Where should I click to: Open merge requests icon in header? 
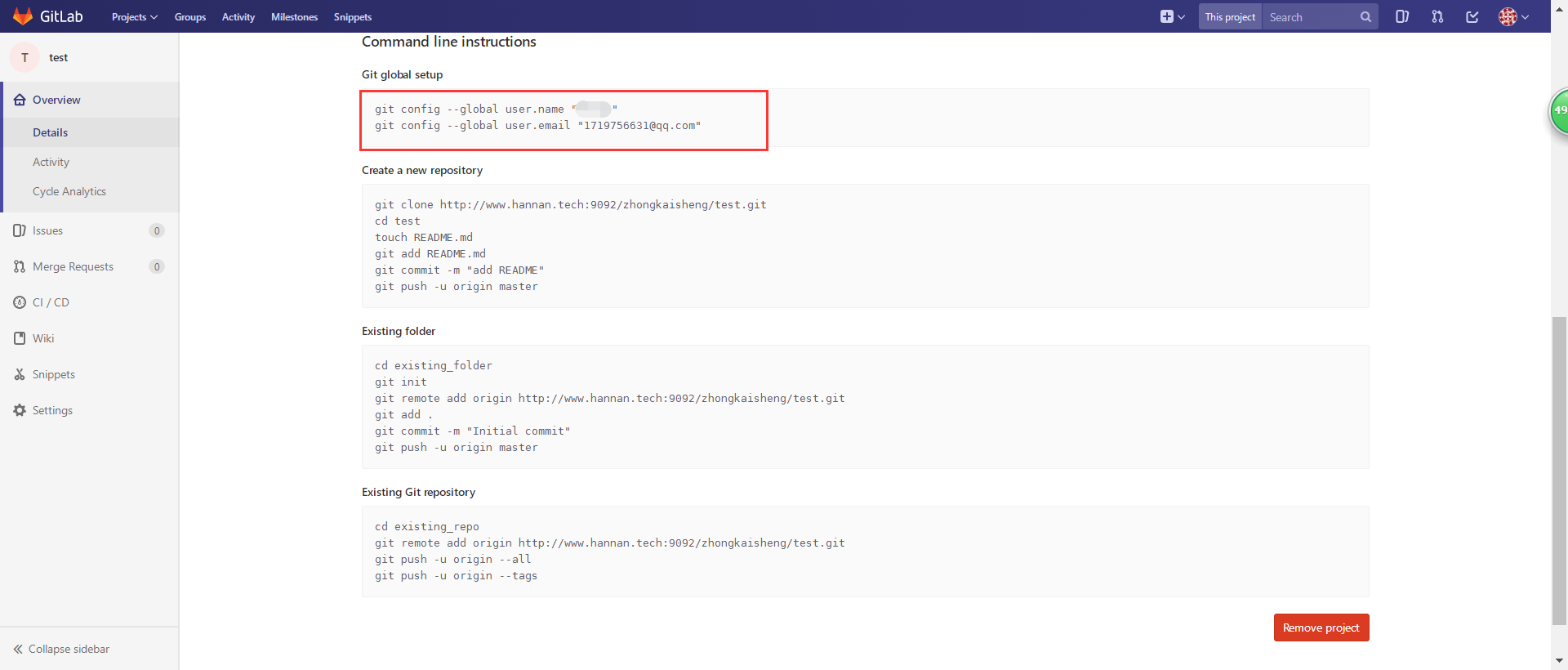click(1437, 17)
